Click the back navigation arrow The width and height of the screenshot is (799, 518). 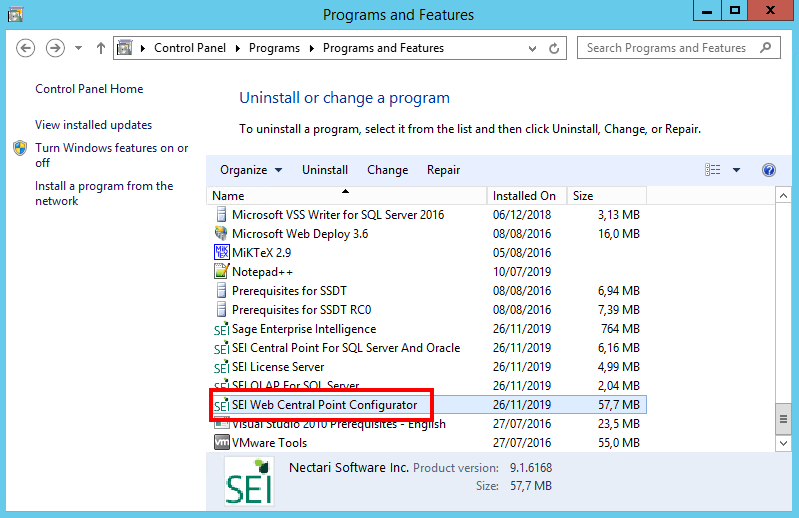(27, 48)
